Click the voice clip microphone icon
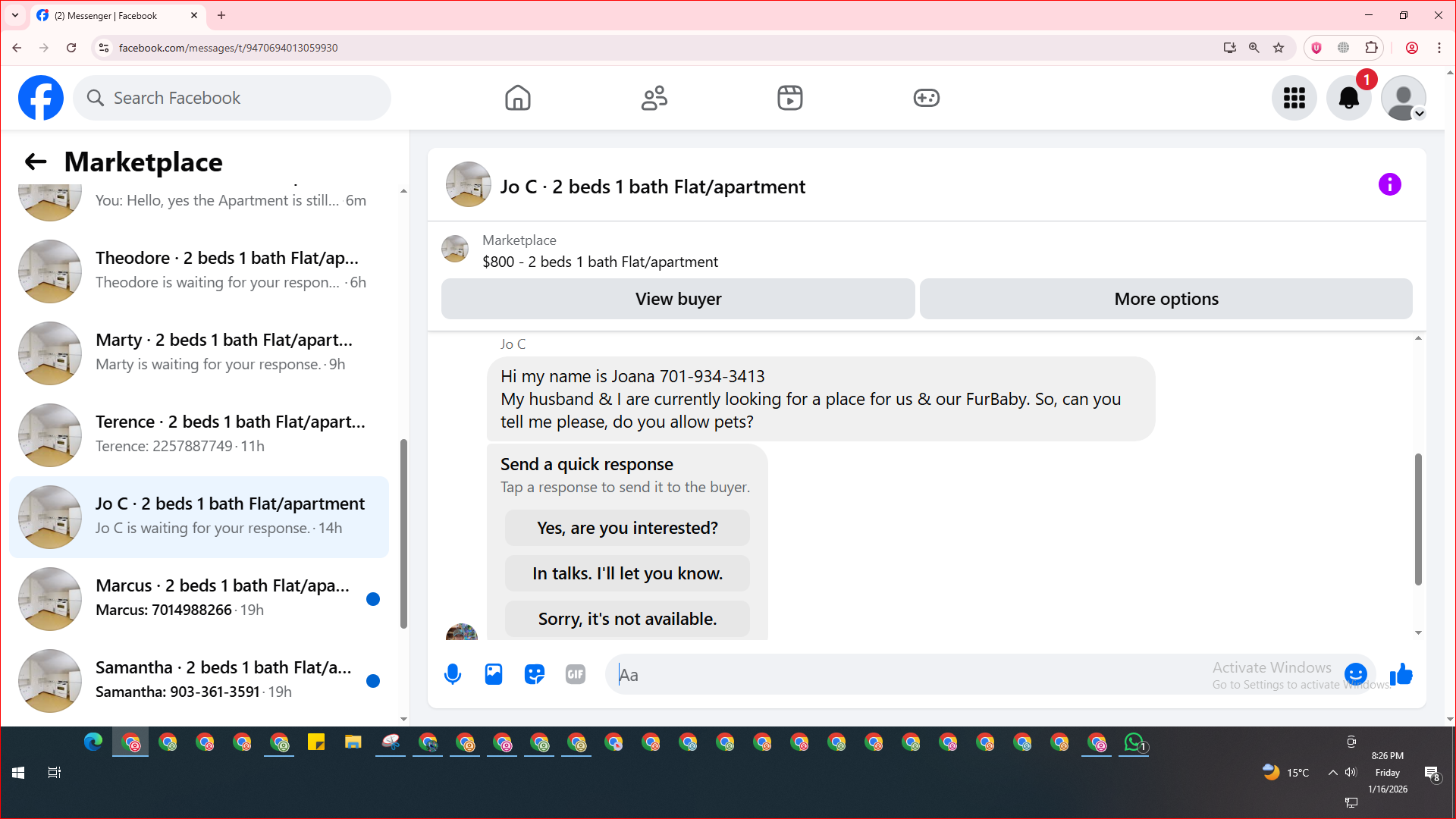 tap(453, 674)
